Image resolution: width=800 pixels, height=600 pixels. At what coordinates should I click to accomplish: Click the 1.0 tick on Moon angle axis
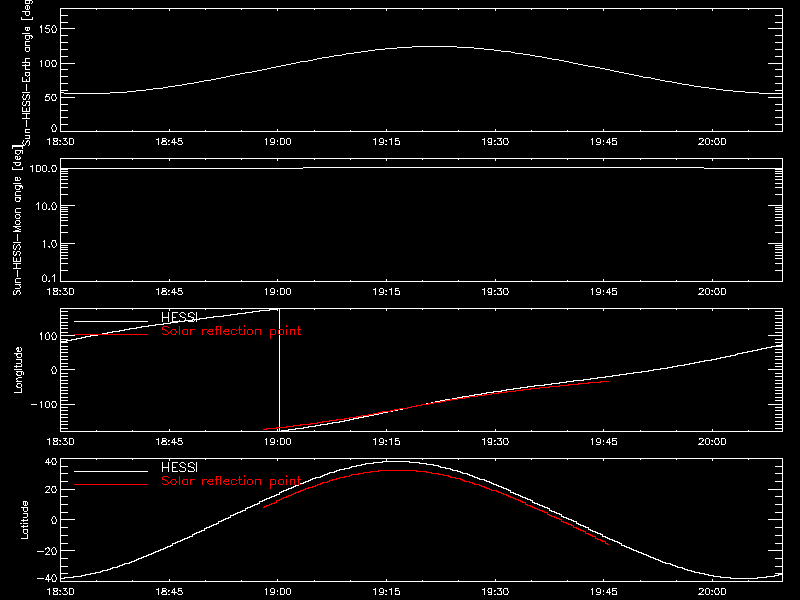pyautogui.click(x=49, y=244)
